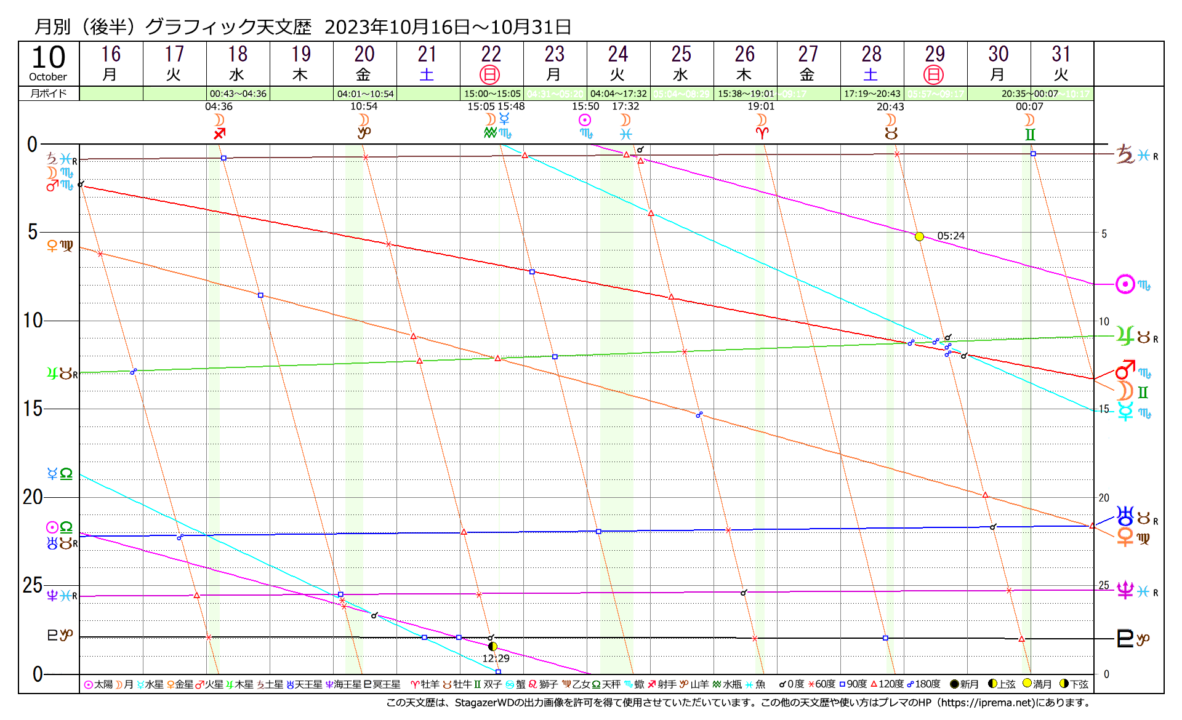Image resolution: width=1182 pixels, height=720 pixels.
Task: Click the Saturn glyph at top right
Action: click(1125, 154)
